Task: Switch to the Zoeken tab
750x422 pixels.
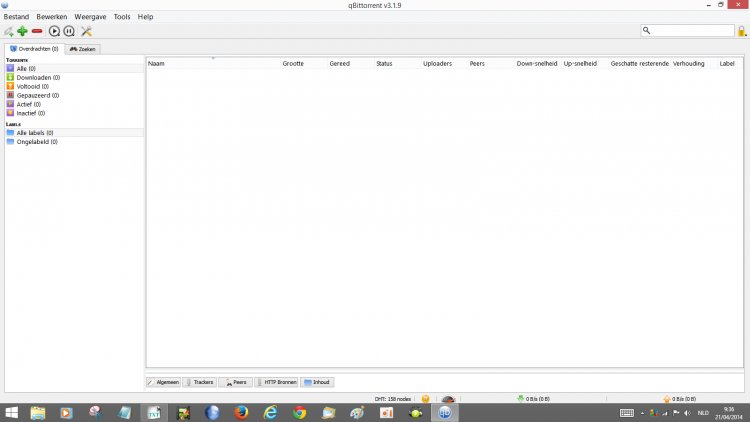Action: pyautogui.click(x=83, y=48)
